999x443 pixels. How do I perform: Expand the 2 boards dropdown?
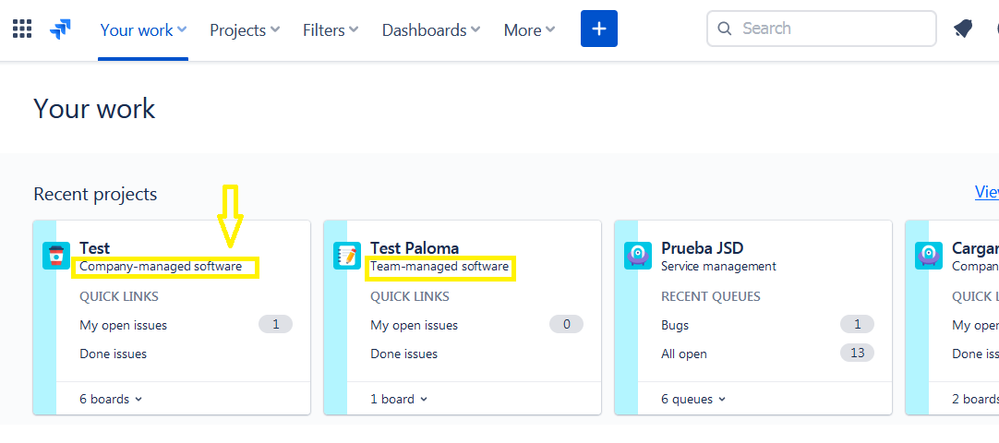(975, 399)
